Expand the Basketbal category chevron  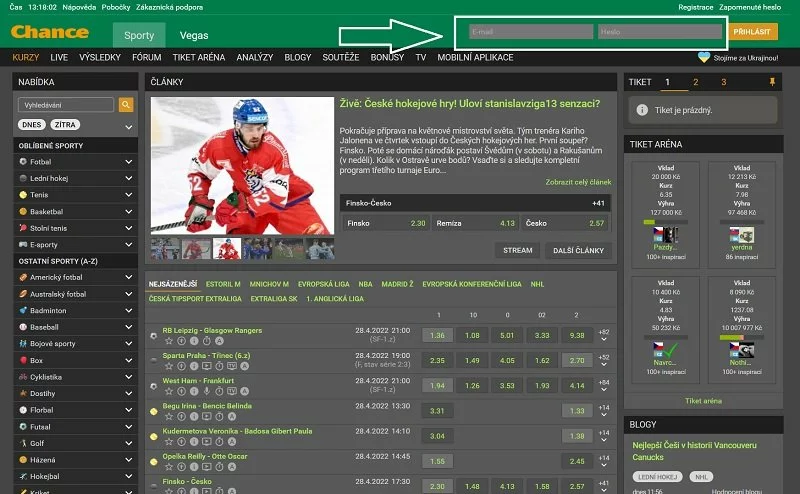(129, 211)
